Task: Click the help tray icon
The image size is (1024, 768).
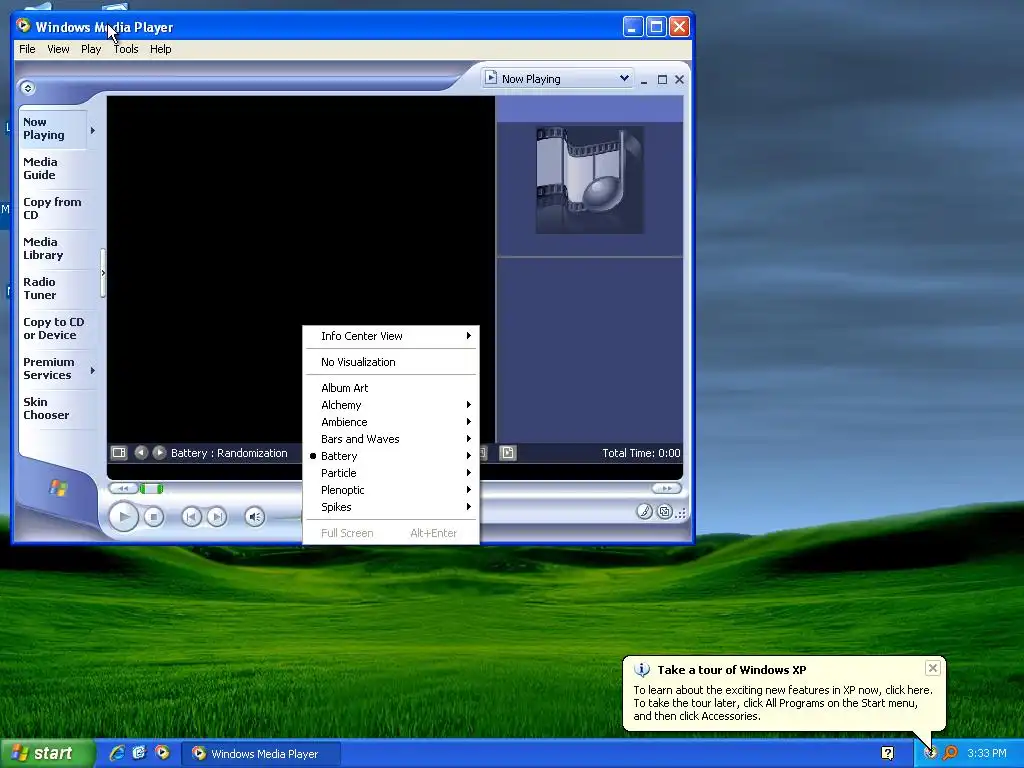Action: pos(888,753)
